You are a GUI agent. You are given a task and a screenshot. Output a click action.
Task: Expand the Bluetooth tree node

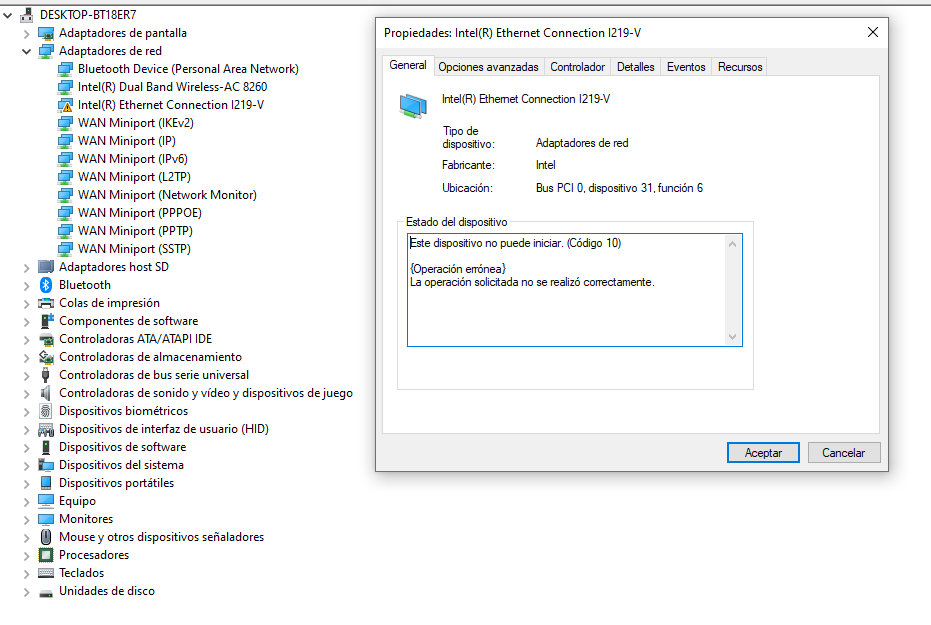click(25, 285)
